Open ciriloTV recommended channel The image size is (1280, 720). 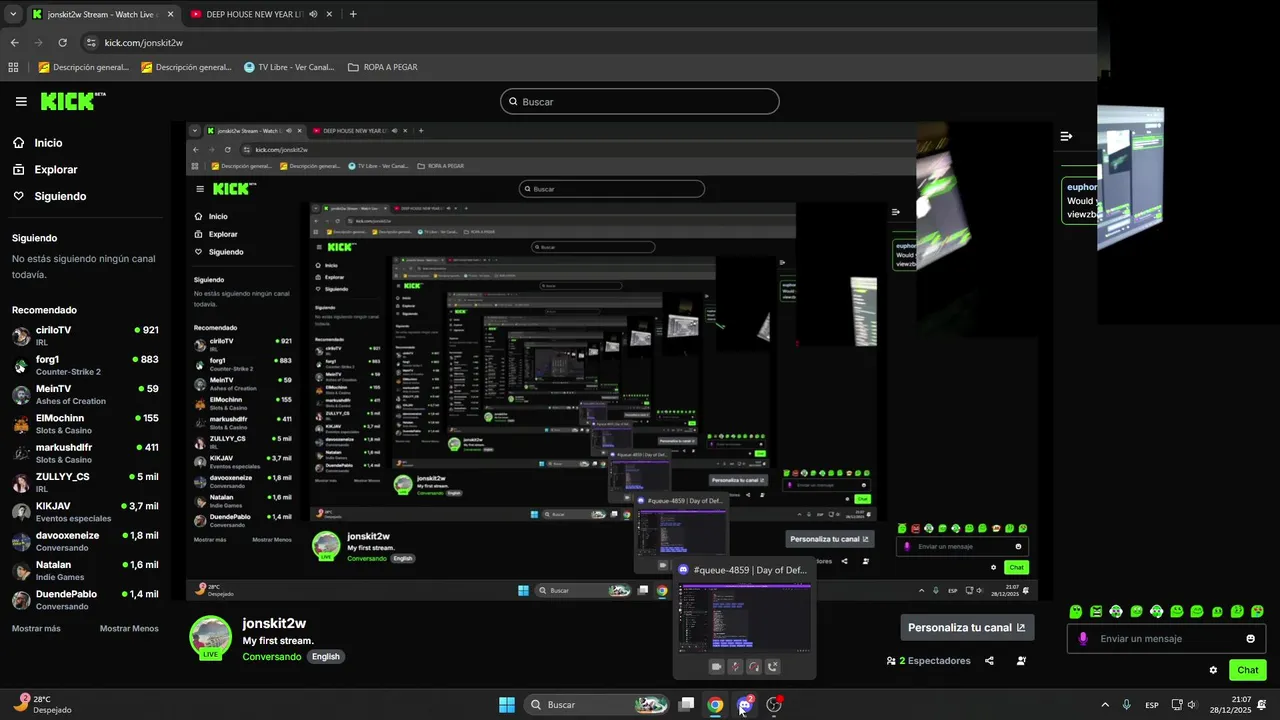[85, 336]
